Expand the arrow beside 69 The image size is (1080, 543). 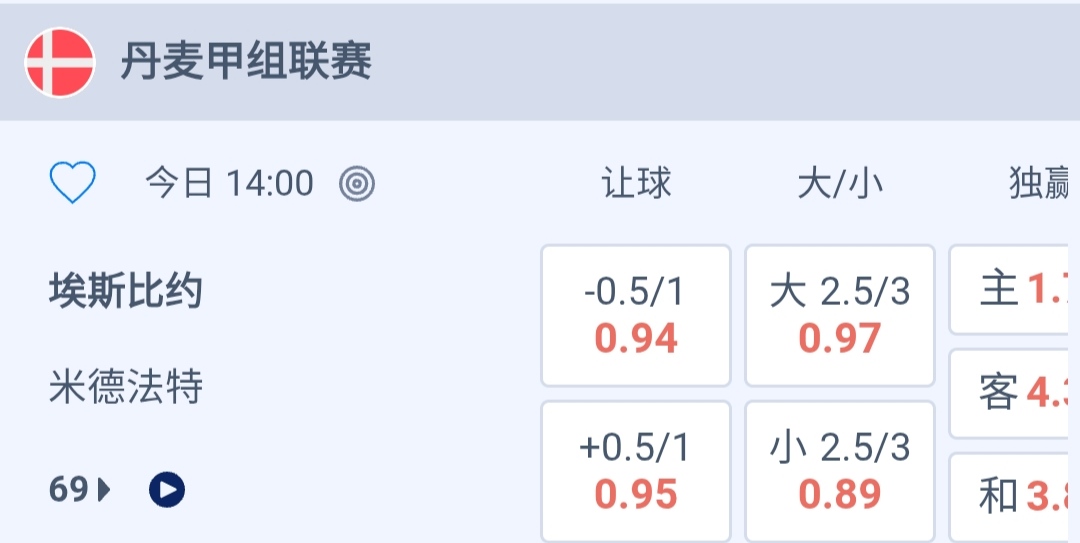pos(104,490)
